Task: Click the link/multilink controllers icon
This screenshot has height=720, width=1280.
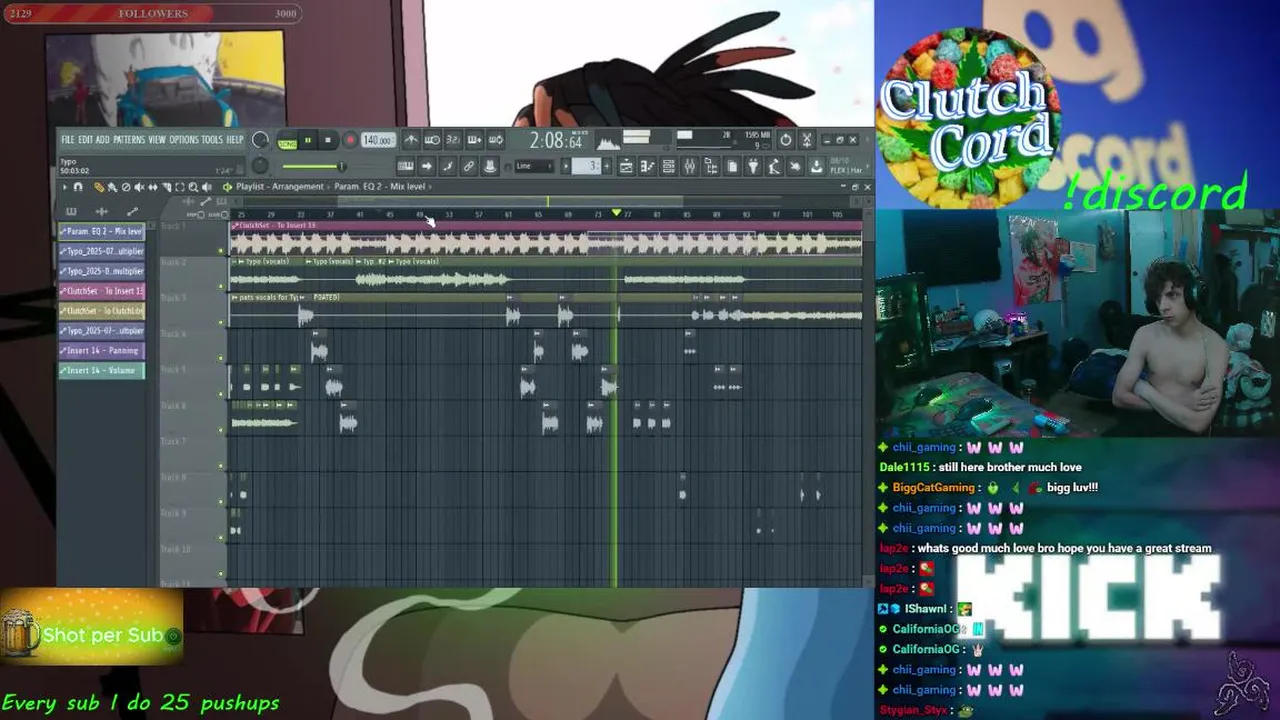Action: [x=469, y=166]
